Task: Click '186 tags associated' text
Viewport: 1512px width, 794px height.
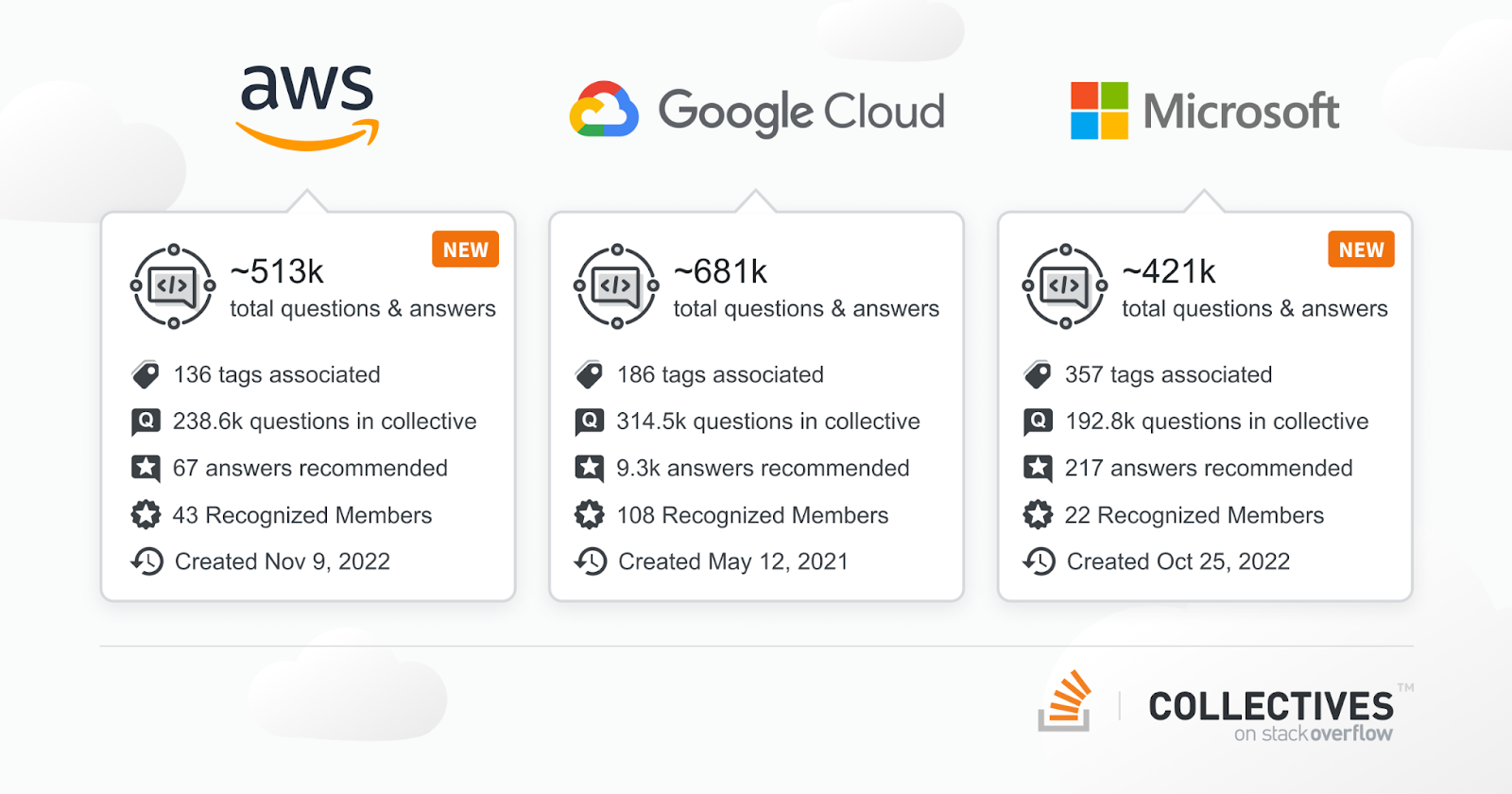Action: (x=720, y=375)
